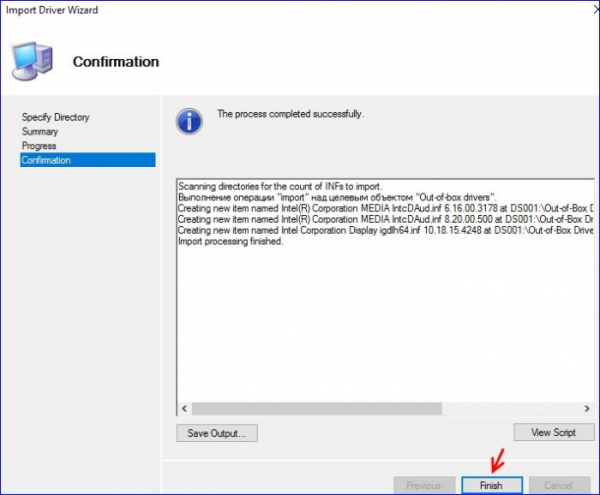Click the Save Output button

point(217,433)
